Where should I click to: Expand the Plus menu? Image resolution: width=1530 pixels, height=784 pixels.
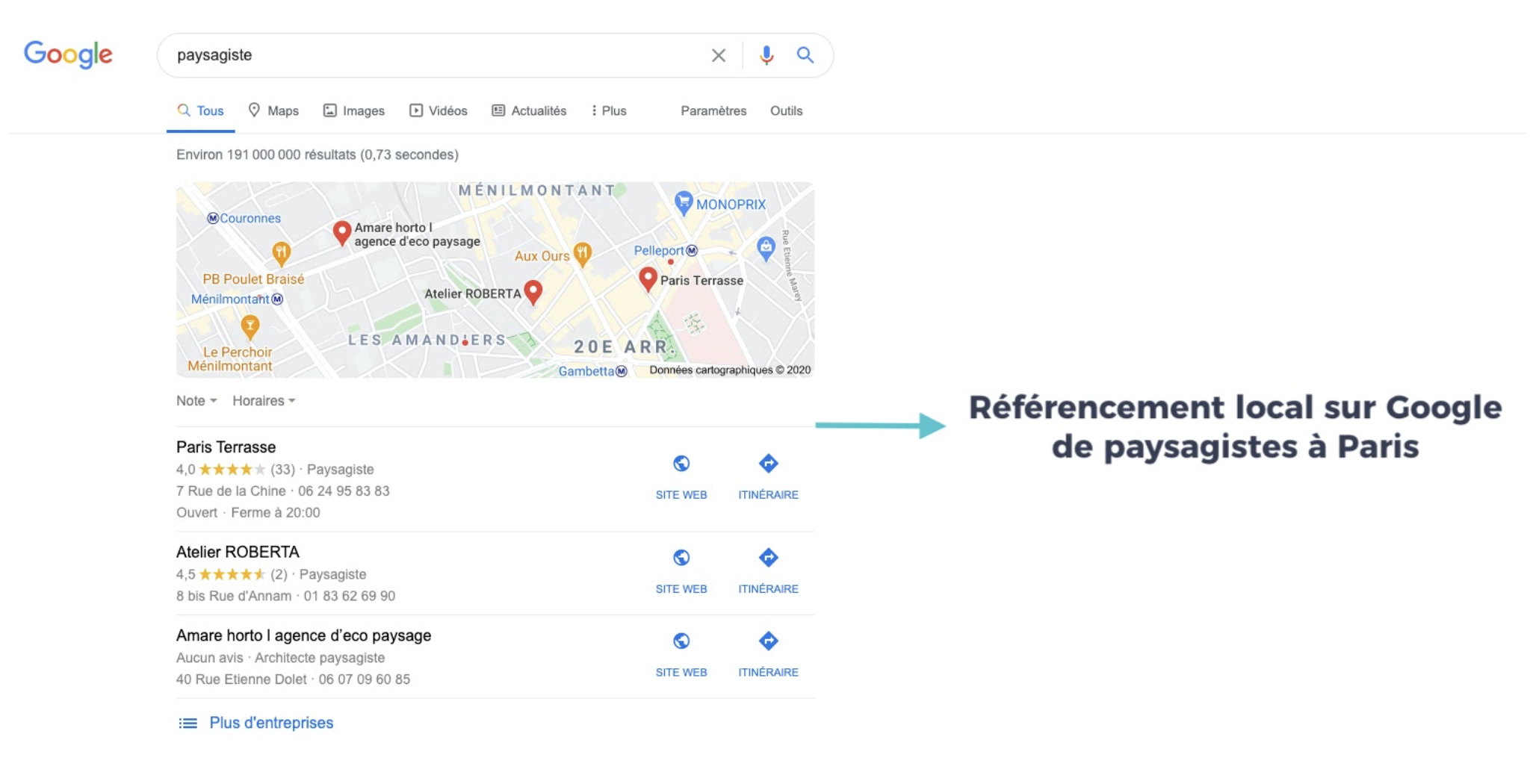pos(609,111)
